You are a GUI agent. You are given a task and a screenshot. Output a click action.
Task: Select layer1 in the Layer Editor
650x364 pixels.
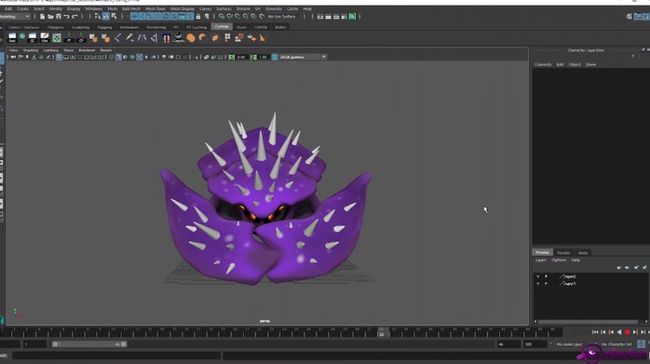click(570, 284)
